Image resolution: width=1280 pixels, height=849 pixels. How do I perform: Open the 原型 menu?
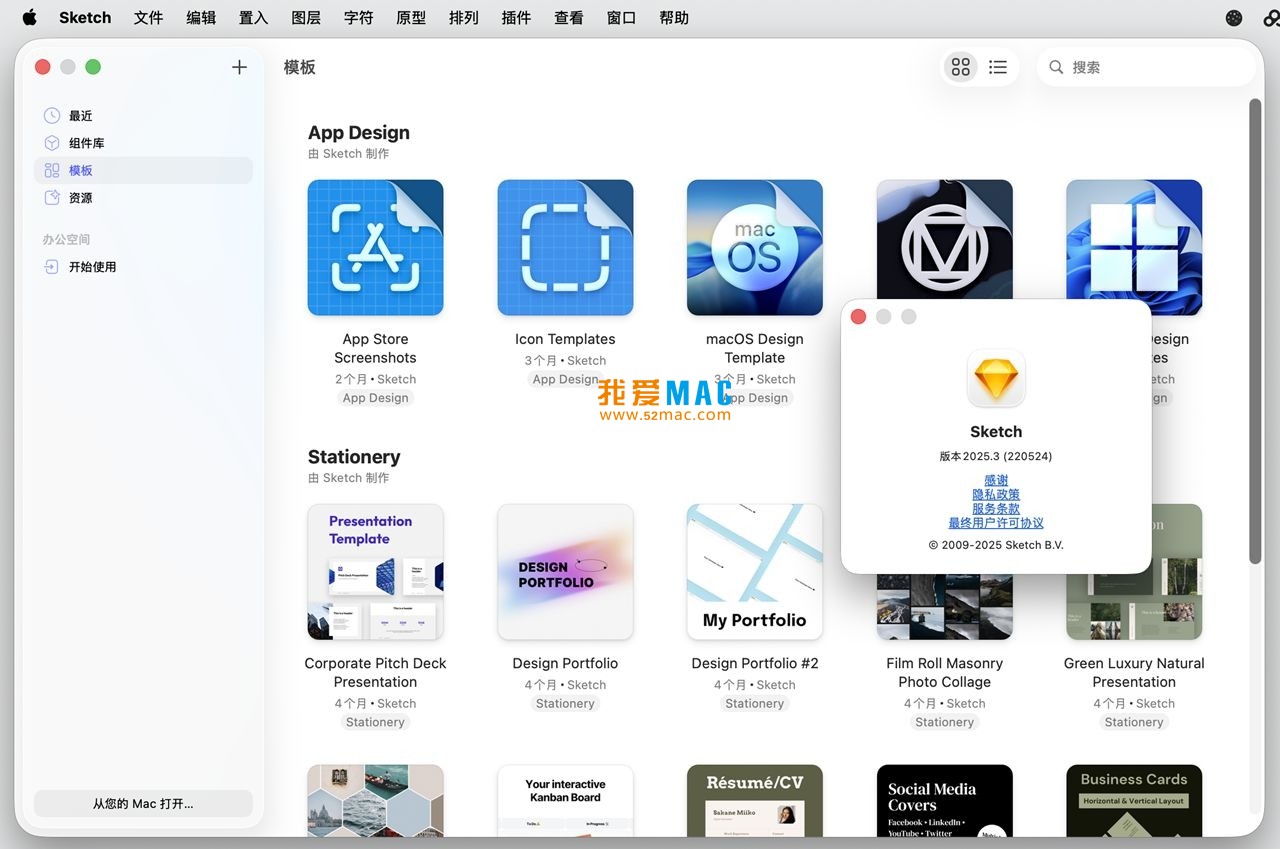(x=410, y=17)
